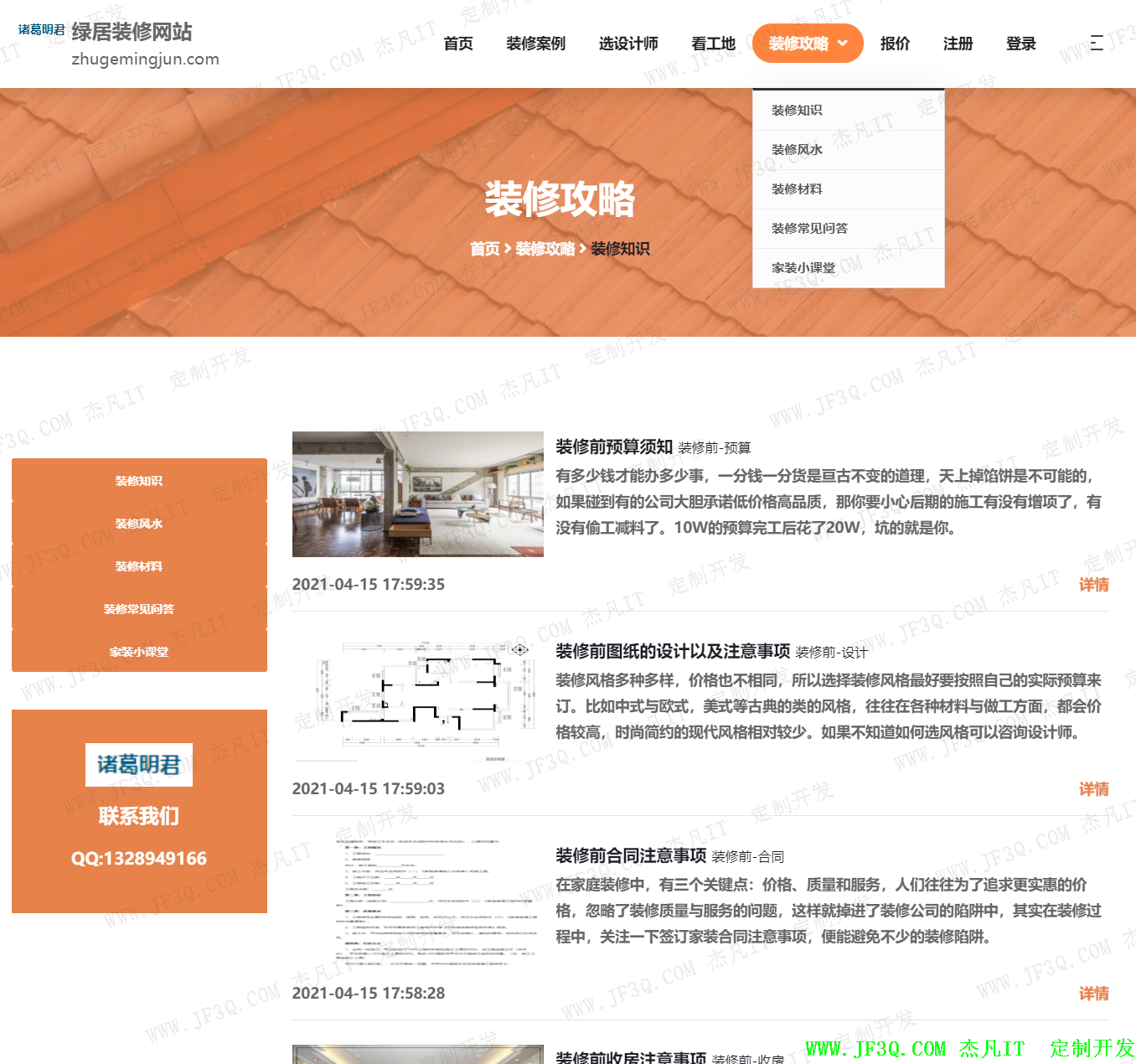Screen dimensions: 1136x1064
Task: Select 装修风水 from the dropdown menu
Action: [797, 150]
